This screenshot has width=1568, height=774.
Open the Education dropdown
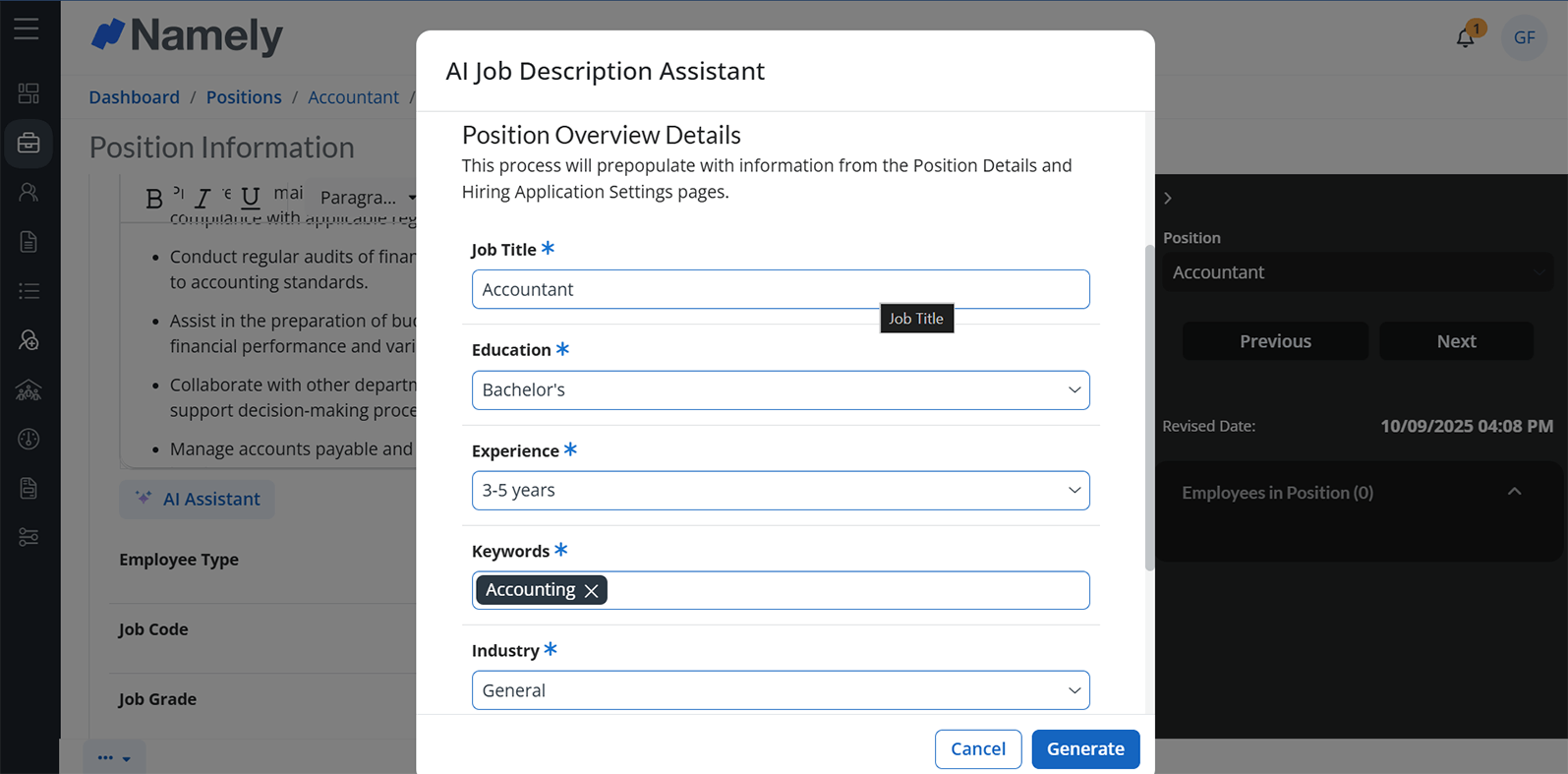781,390
